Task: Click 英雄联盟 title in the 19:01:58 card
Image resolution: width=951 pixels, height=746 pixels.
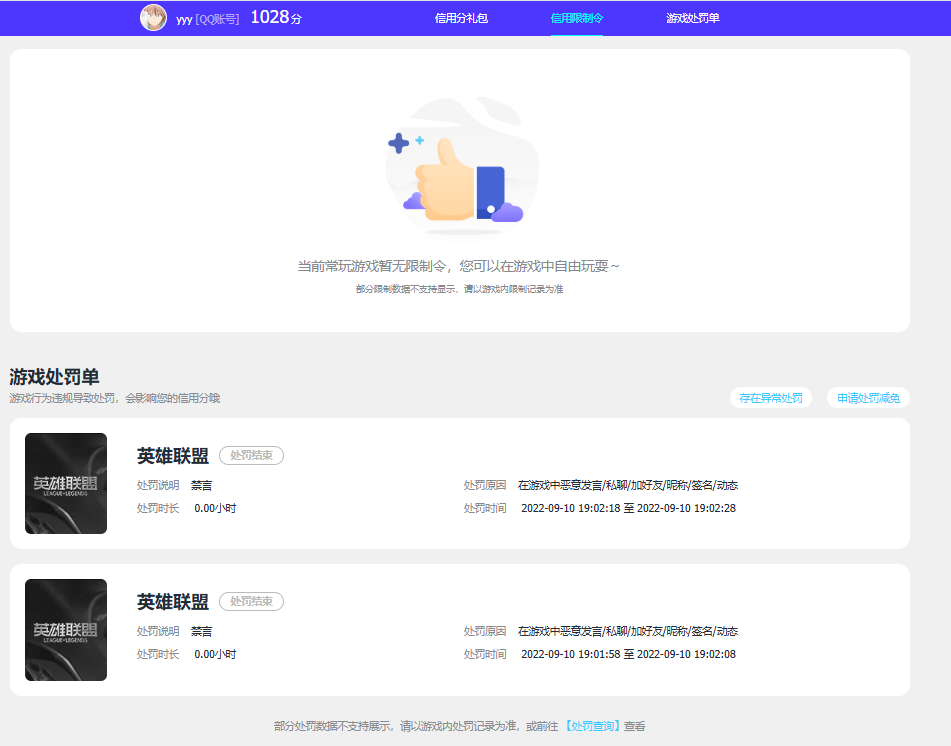Action: coord(173,602)
